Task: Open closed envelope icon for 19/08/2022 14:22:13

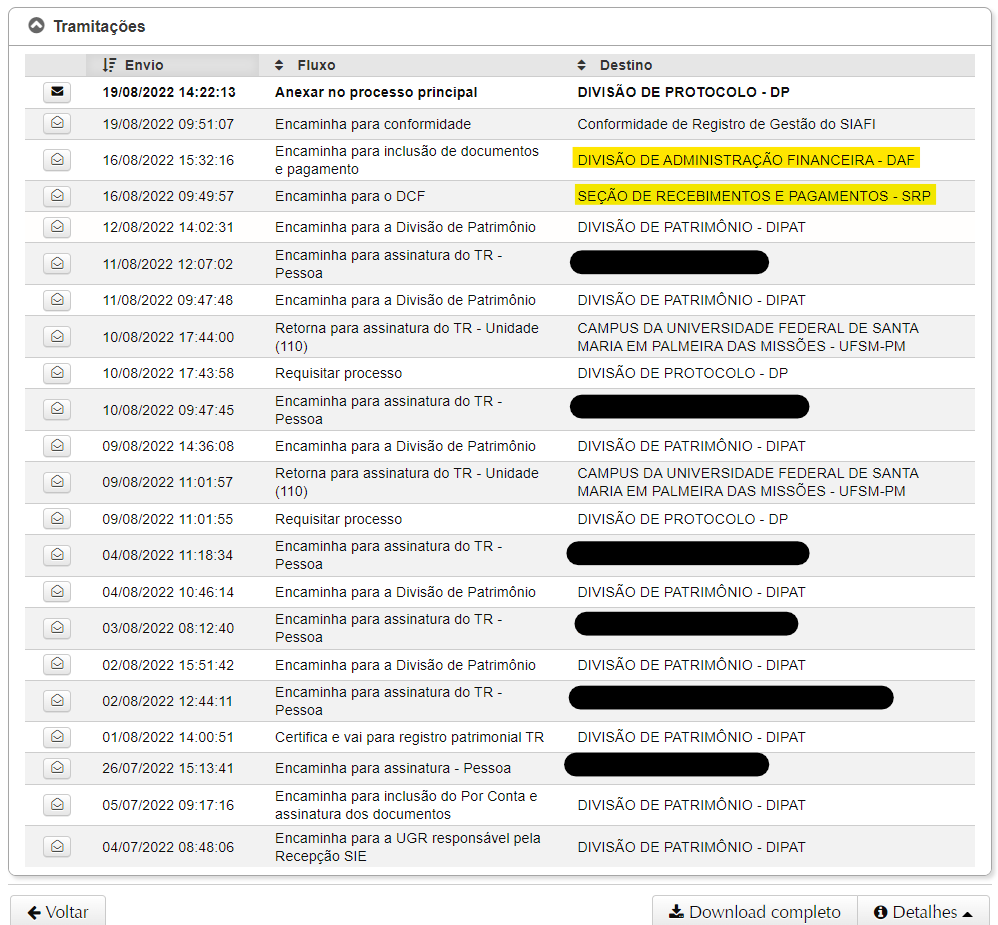Action: coord(57,92)
